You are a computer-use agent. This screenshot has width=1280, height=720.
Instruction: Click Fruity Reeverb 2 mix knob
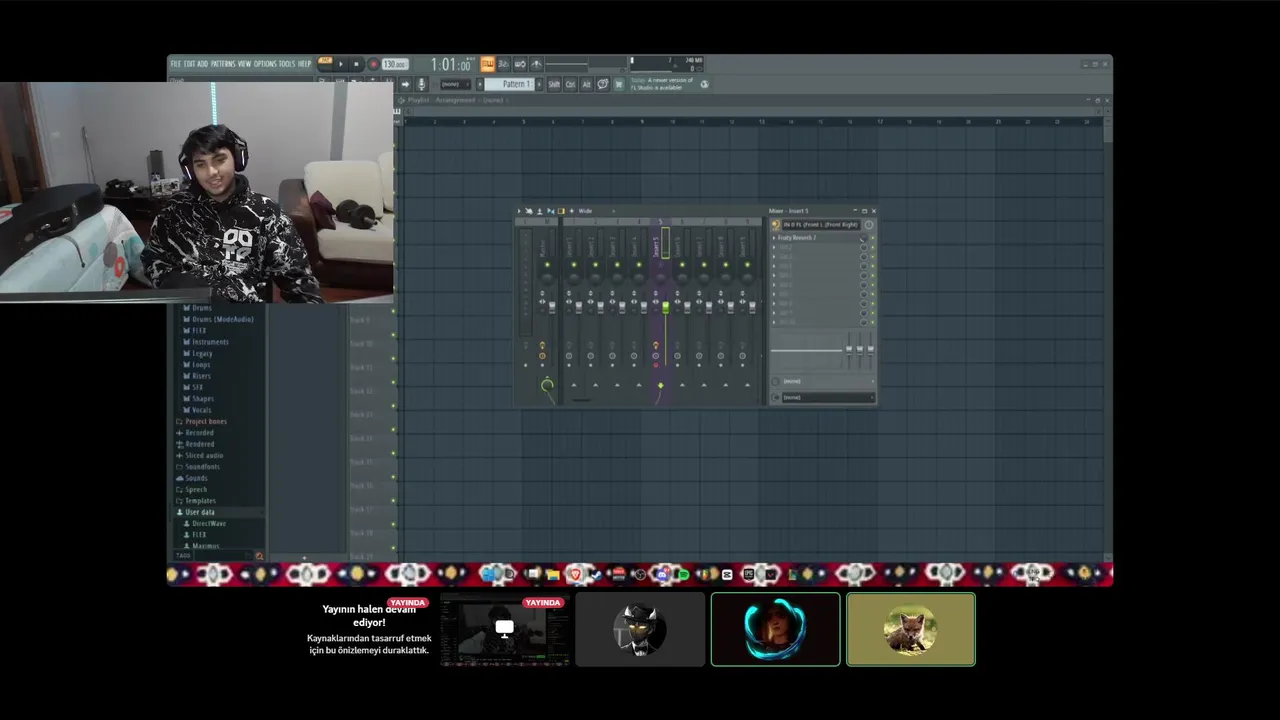(x=864, y=238)
